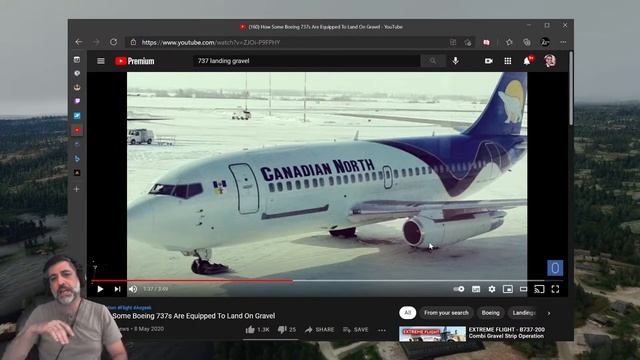The image size is (640, 360).
Task: Select the 'All' filter chip
Action: pos(407,313)
